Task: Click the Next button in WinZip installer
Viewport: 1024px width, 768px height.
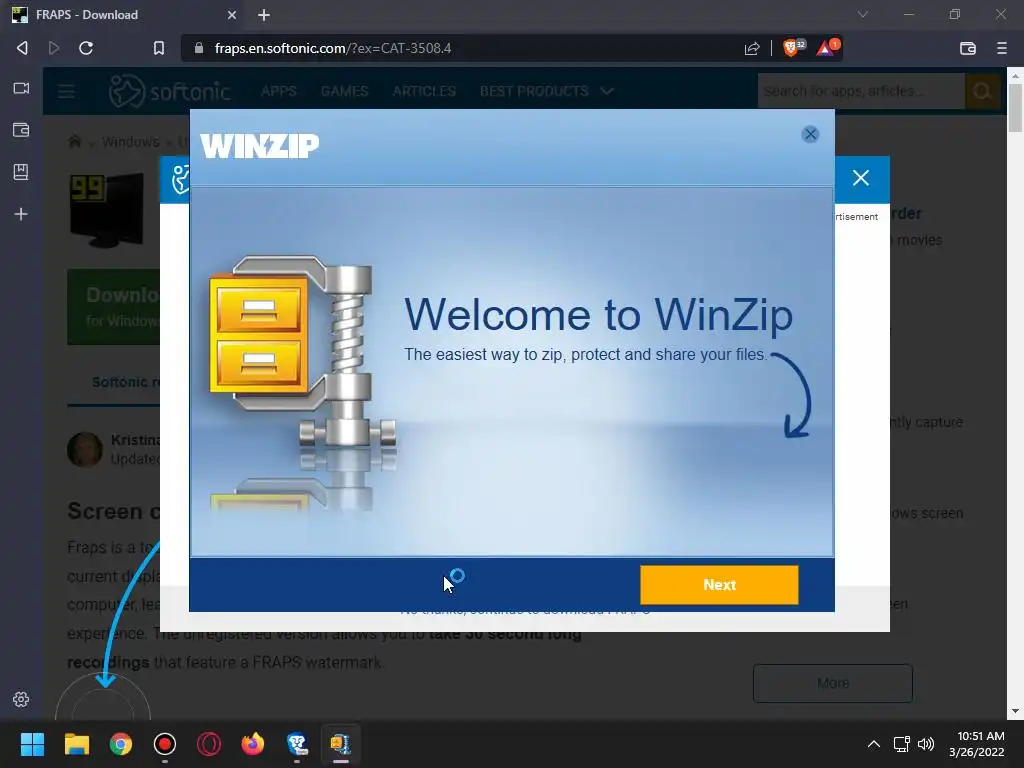Action: (x=719, y=584)
